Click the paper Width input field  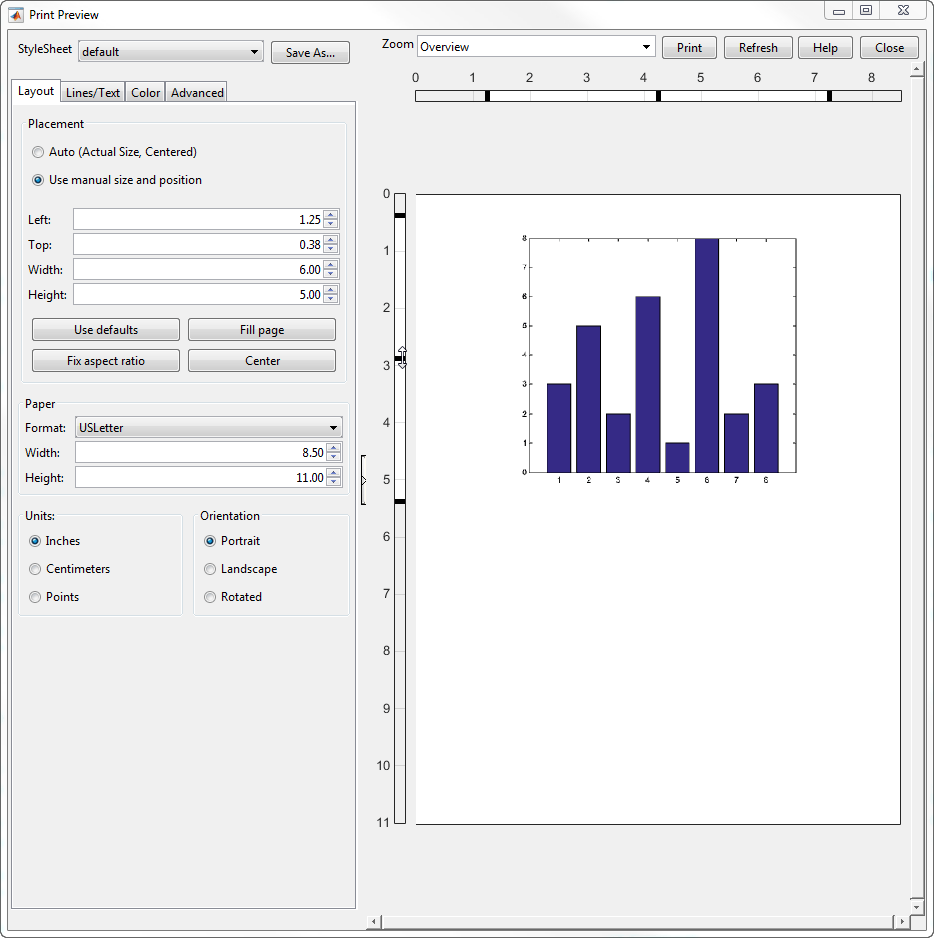(x=201, y=453)
